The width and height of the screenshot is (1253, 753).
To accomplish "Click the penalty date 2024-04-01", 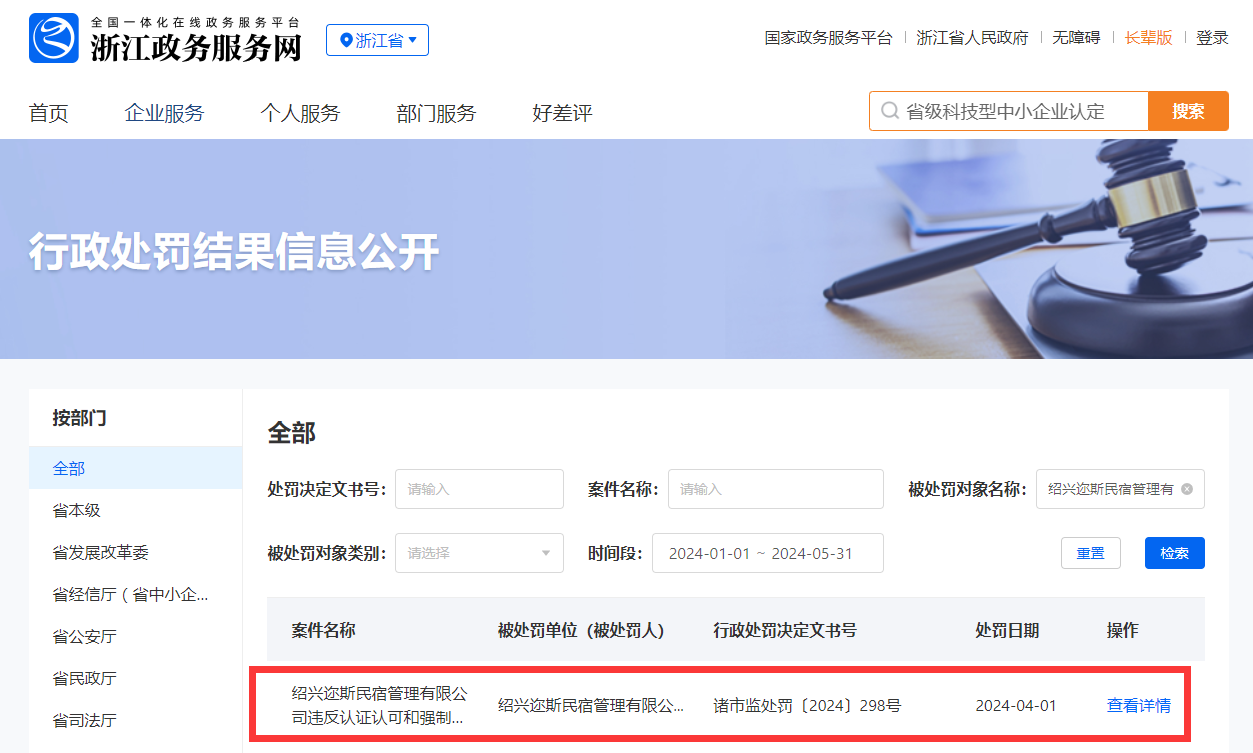I will tap(1015, 705).
